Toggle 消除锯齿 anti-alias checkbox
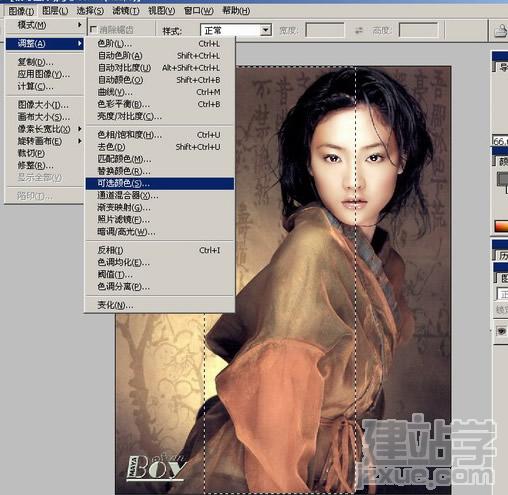508x495 pixels. [94, 30]
